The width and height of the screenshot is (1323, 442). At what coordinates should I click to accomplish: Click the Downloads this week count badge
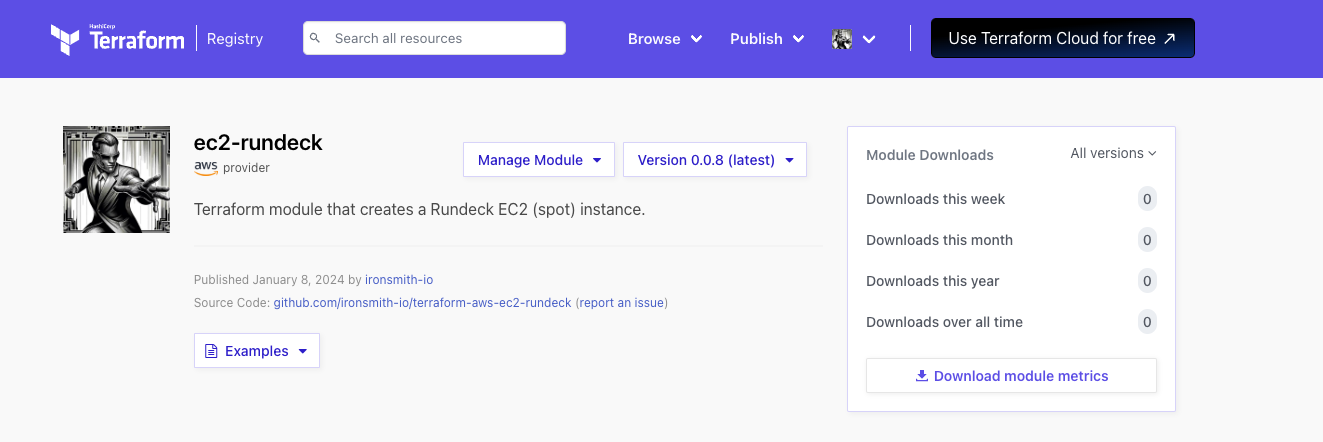1147,199
